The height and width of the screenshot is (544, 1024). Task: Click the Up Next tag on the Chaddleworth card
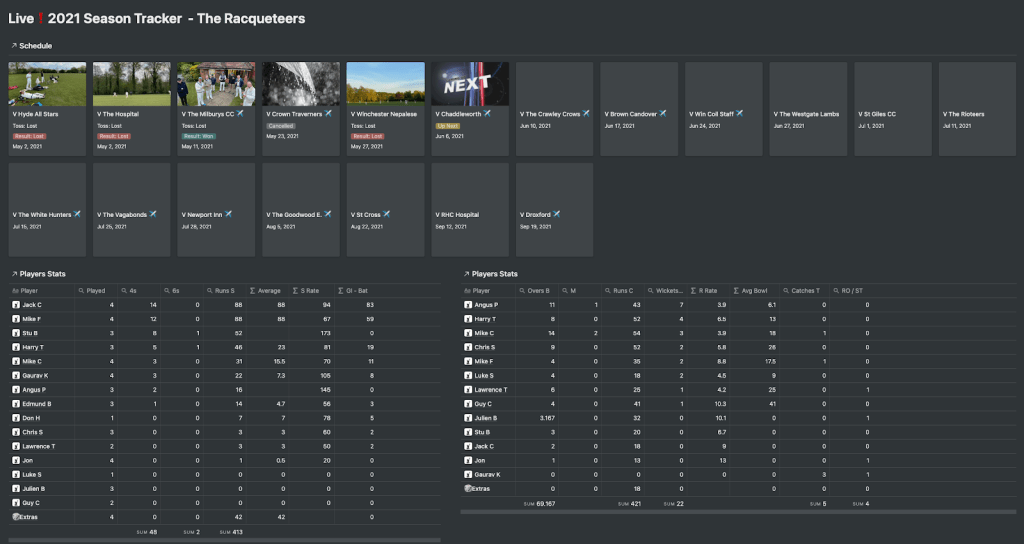click(x=446, y=126)
